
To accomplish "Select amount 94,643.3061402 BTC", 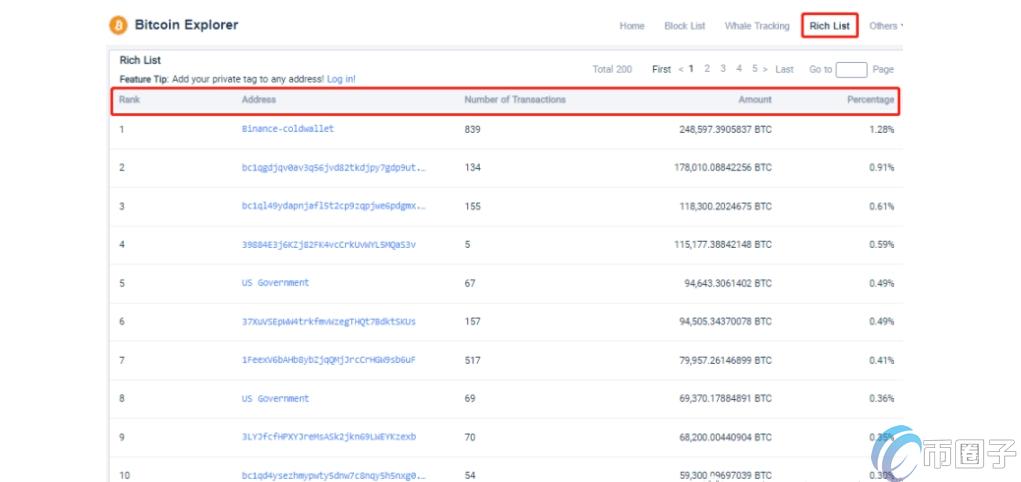I will [728, 283].
